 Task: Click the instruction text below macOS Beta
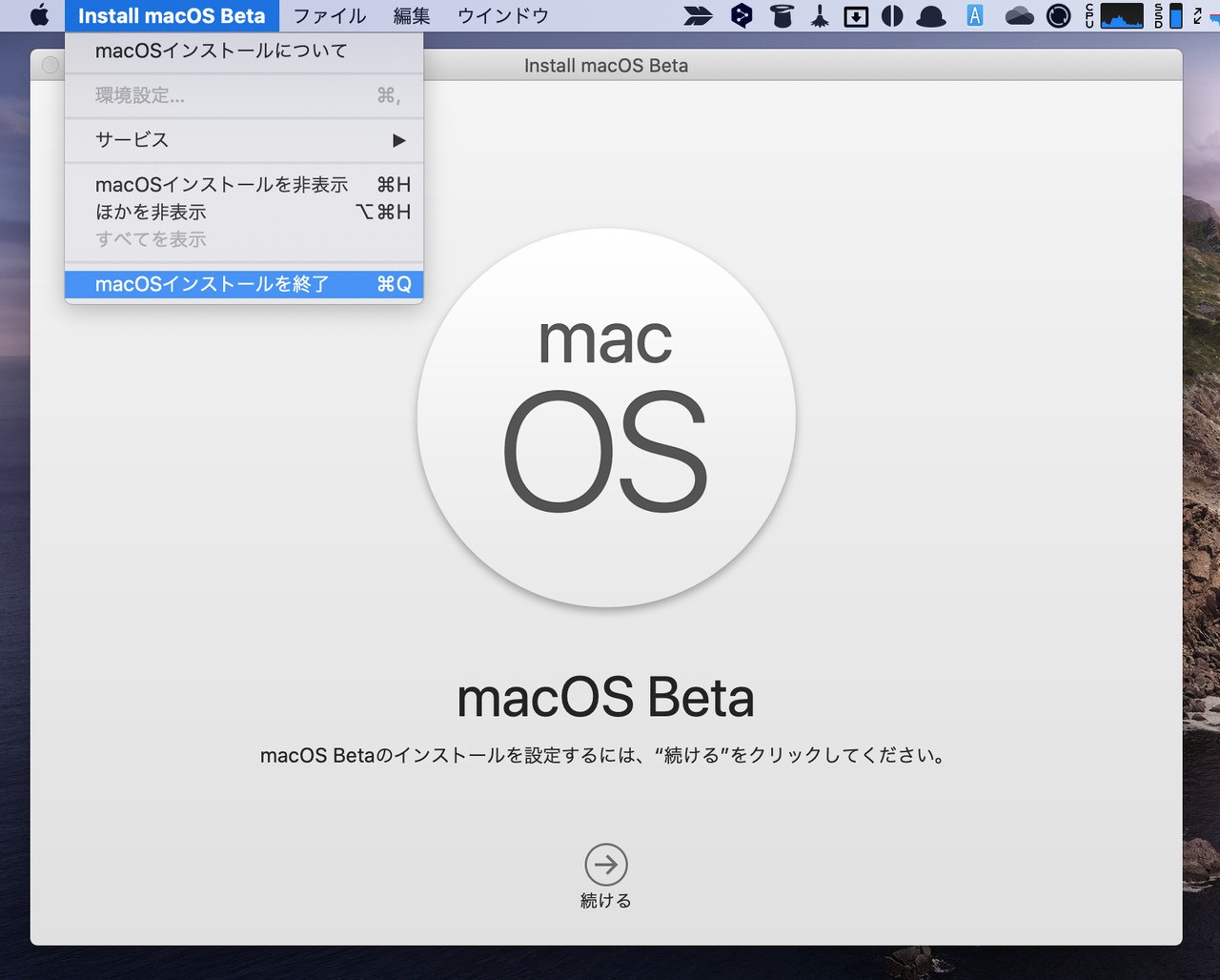coord(606,756)
